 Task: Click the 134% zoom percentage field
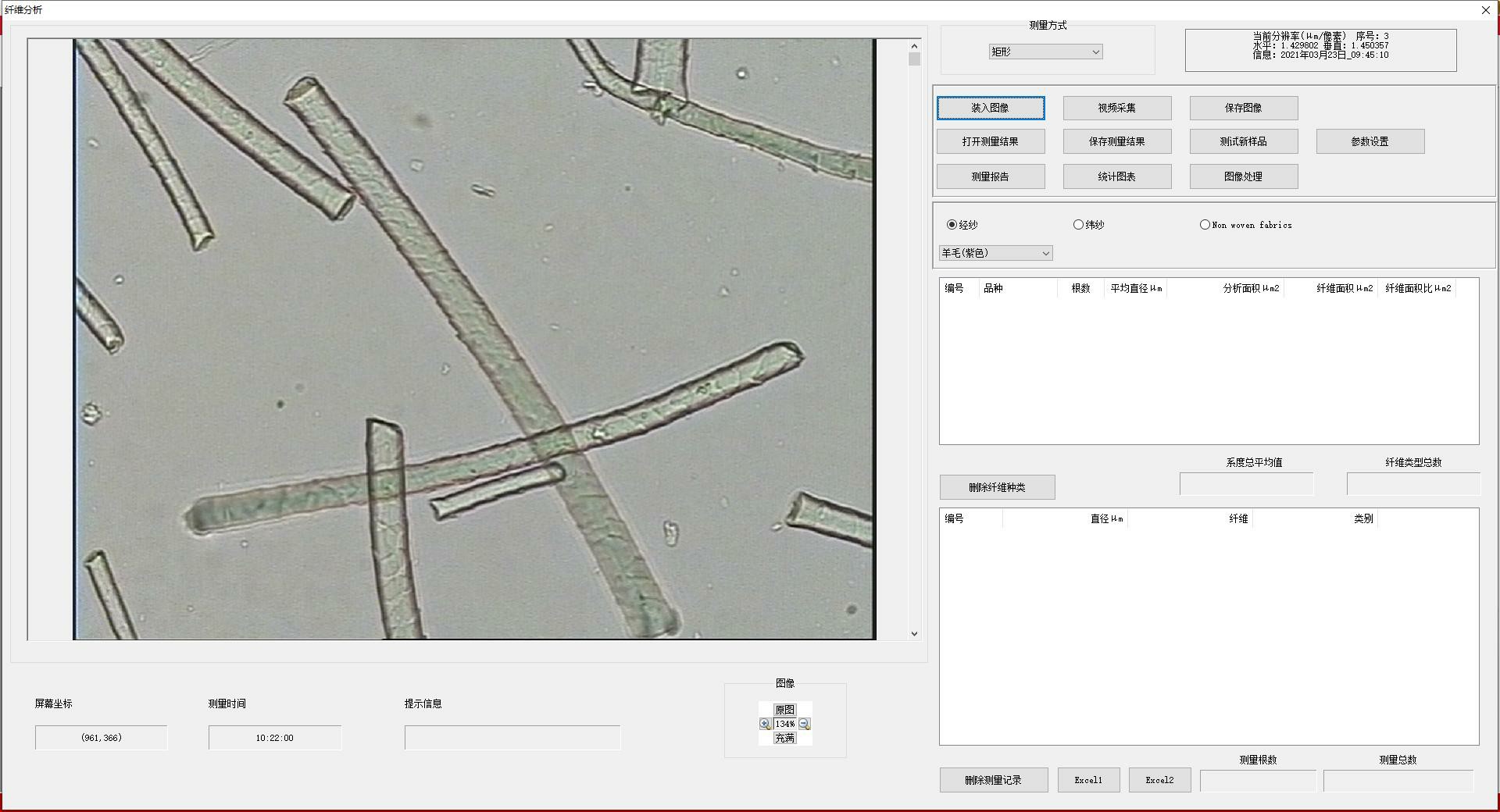coord(784,724)
